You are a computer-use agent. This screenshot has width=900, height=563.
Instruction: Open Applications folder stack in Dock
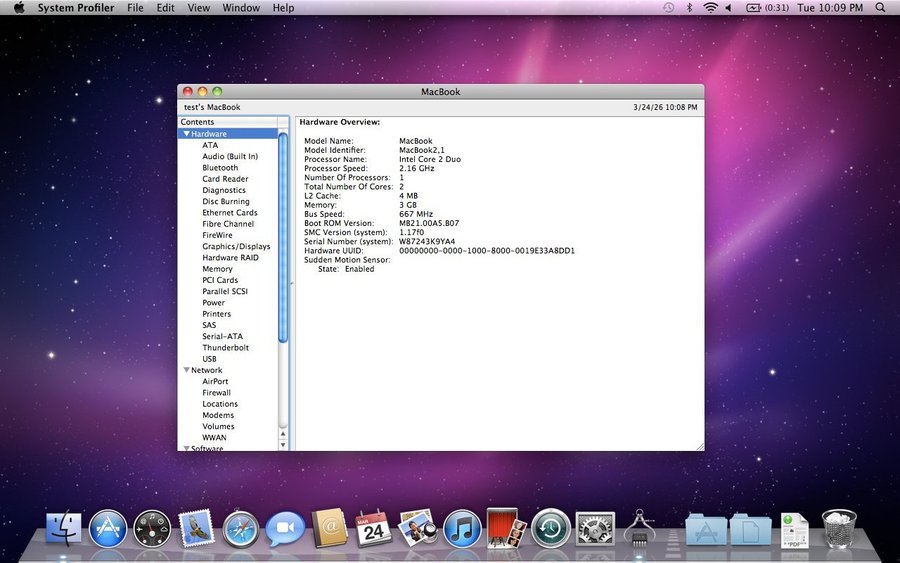point(706,529)
